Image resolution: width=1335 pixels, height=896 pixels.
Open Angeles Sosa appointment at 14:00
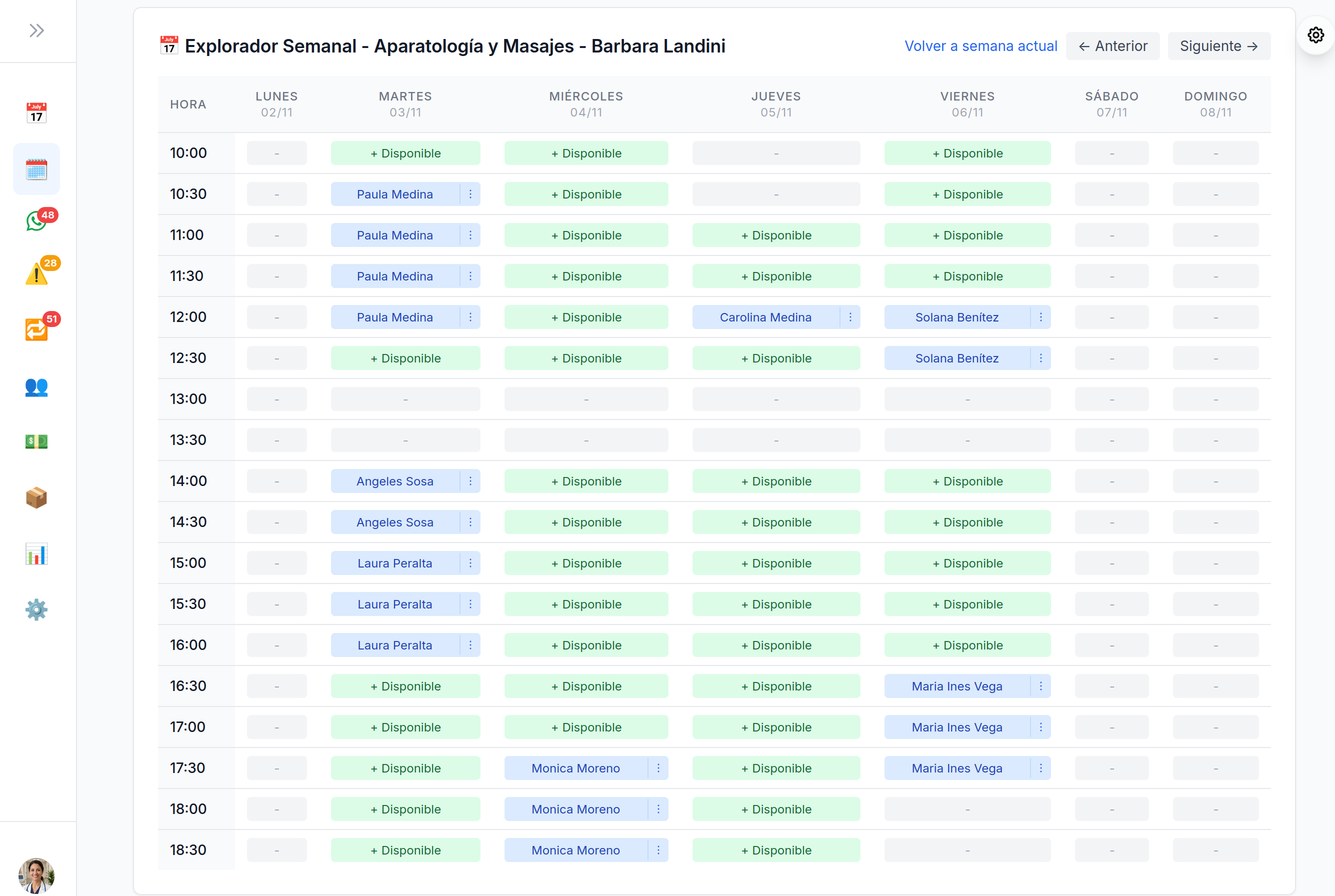[x=395, y=481]
